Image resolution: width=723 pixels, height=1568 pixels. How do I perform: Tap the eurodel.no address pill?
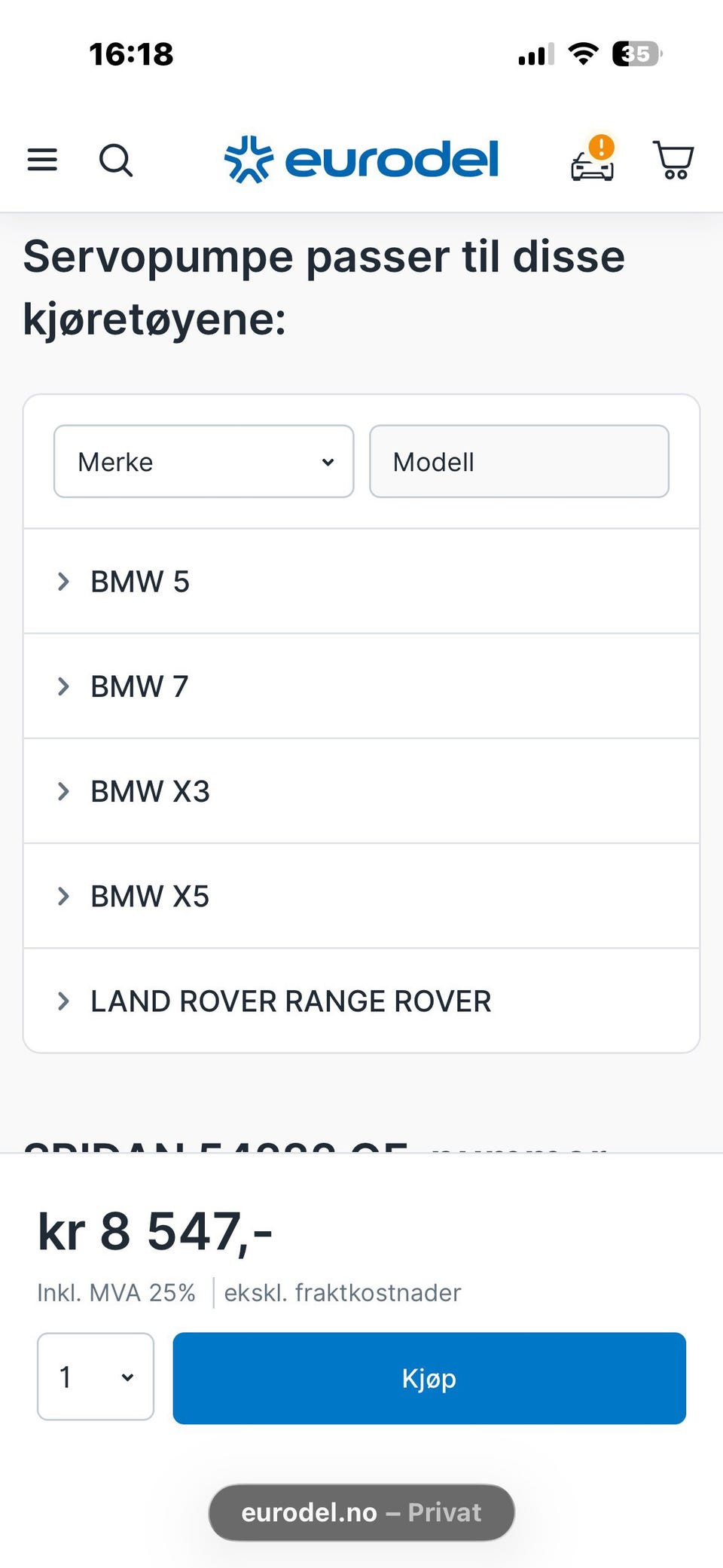(x=361, y=1512)
